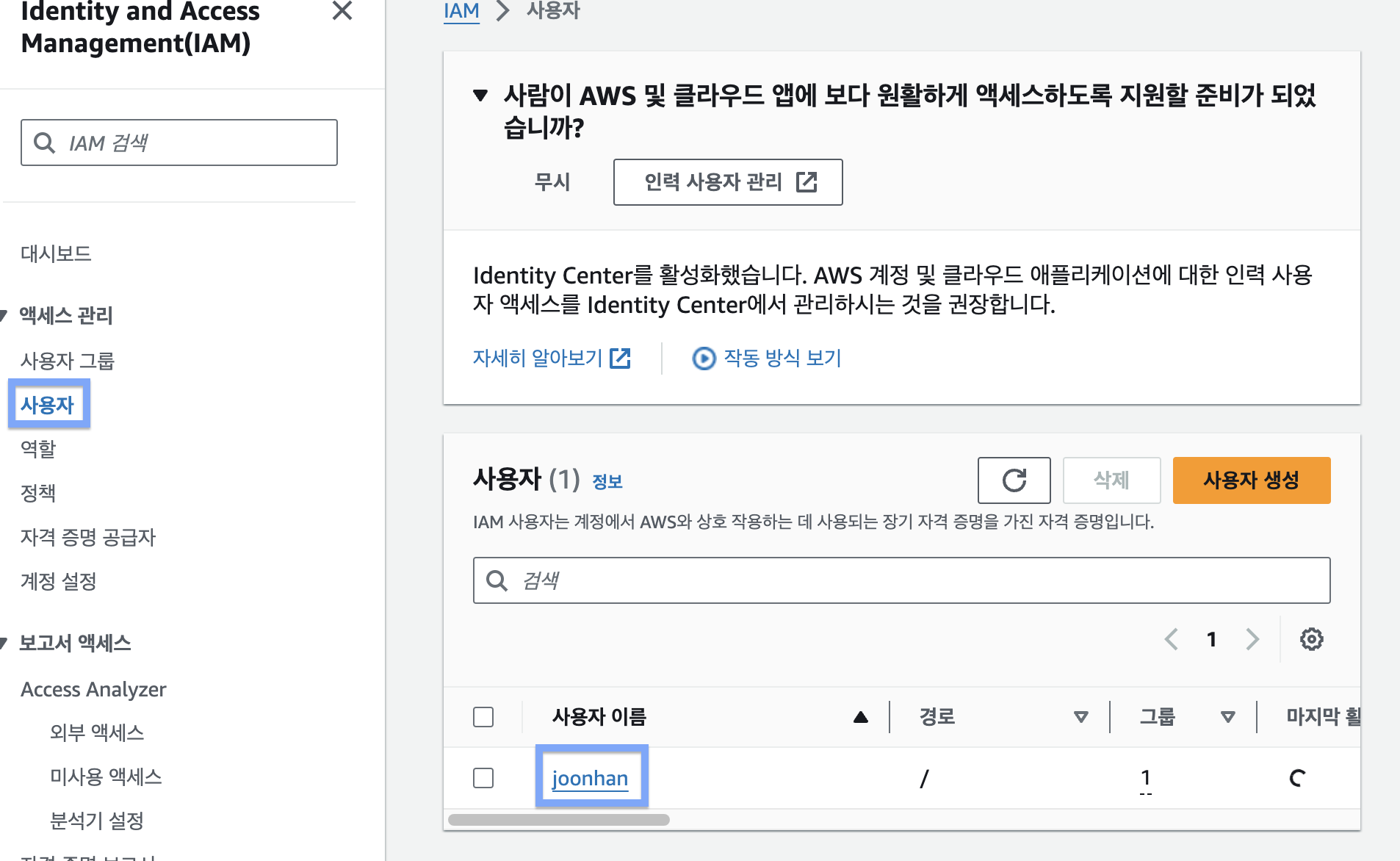Click the play icon for 작동 방식 보기
This screenshot has height=861, width=1400.
point(704,359)
